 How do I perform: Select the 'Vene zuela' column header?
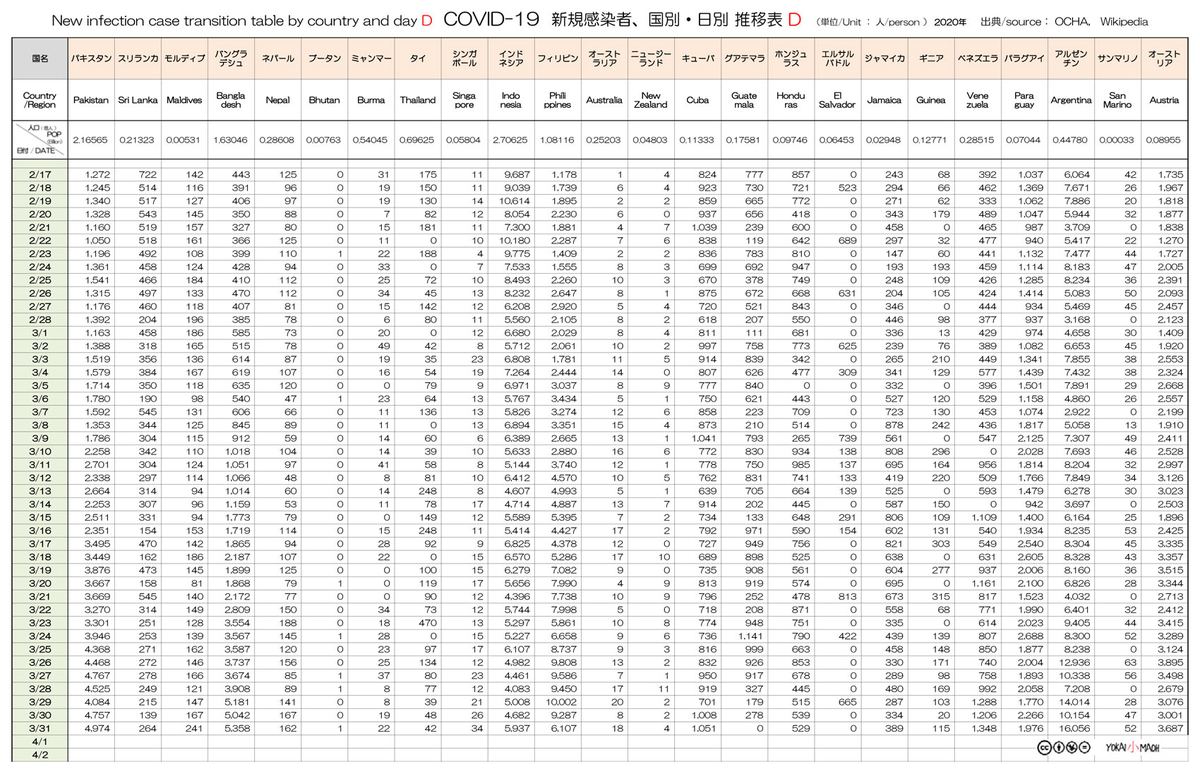tap(978, 101)
